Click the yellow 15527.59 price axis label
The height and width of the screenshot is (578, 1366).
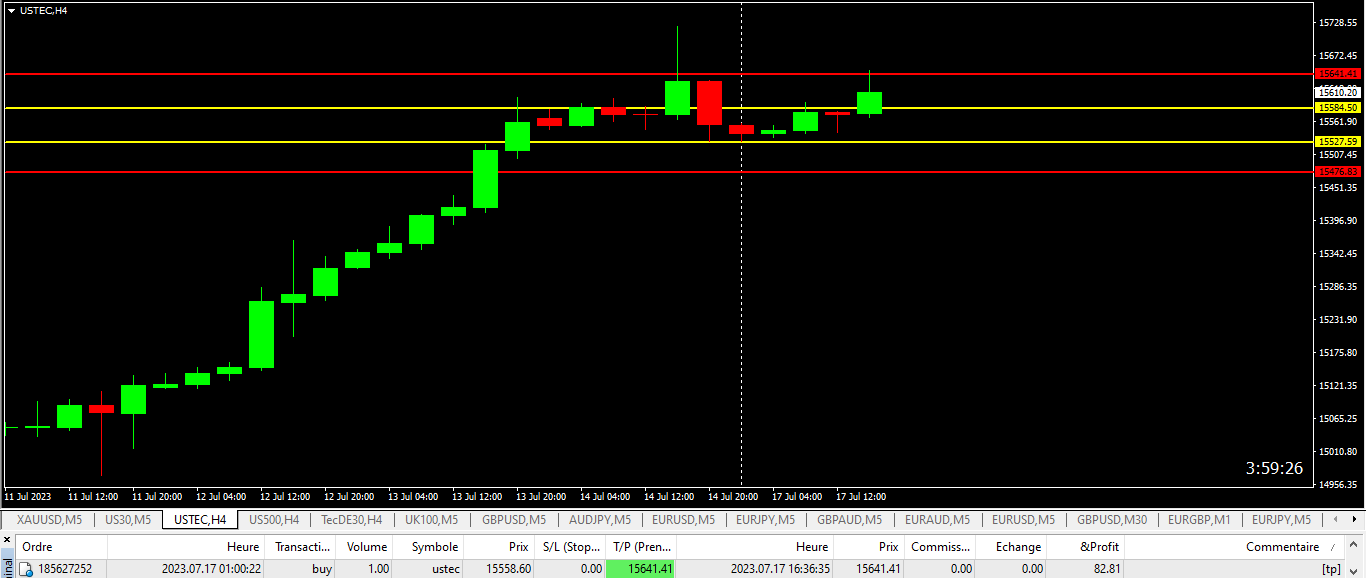pos(1338,141)
